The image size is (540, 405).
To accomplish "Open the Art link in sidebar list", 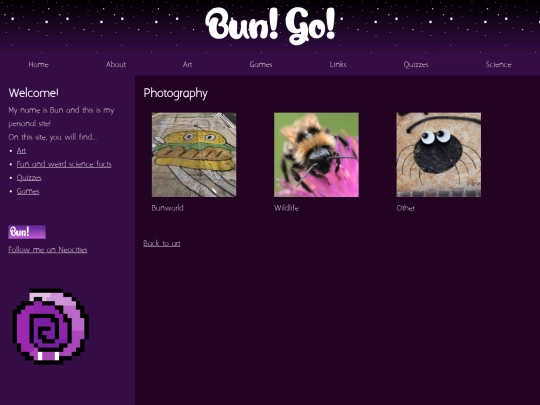I will point(21,150).
